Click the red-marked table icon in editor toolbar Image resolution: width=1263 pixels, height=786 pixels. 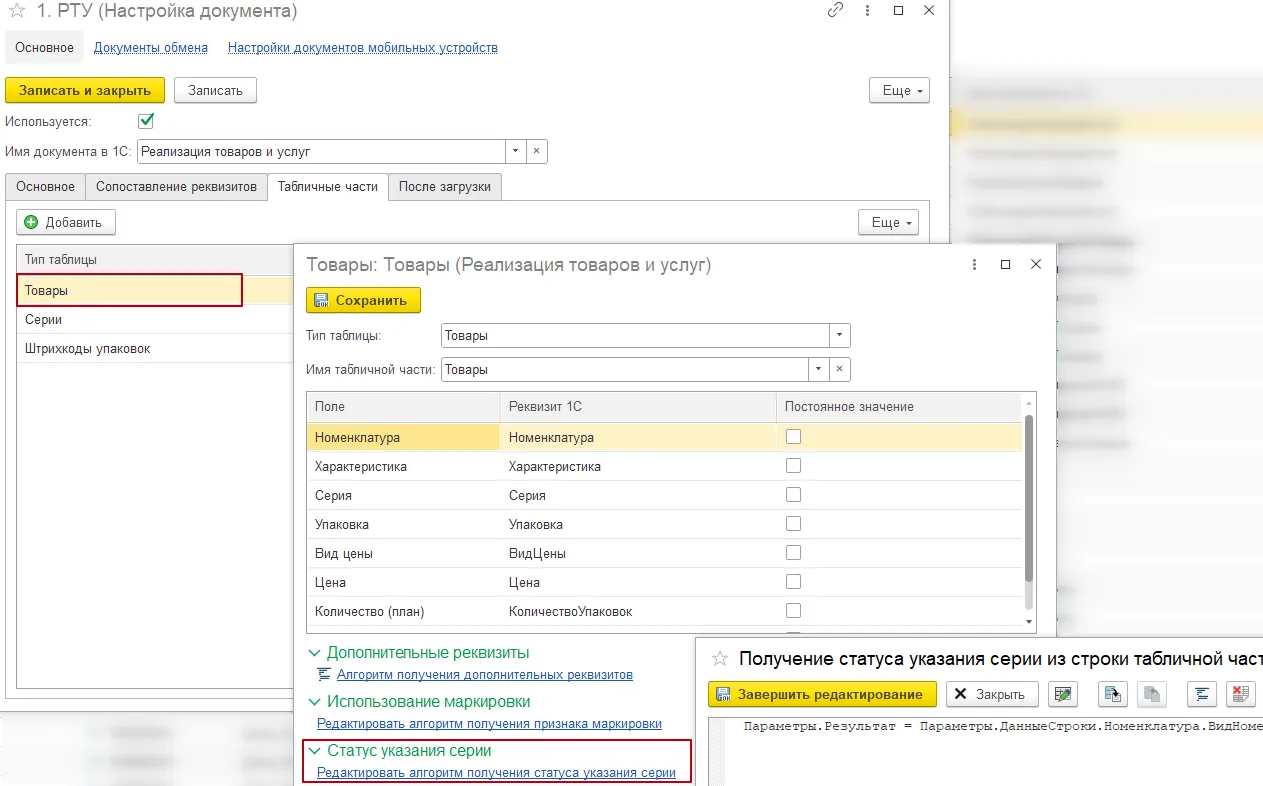1241,694
